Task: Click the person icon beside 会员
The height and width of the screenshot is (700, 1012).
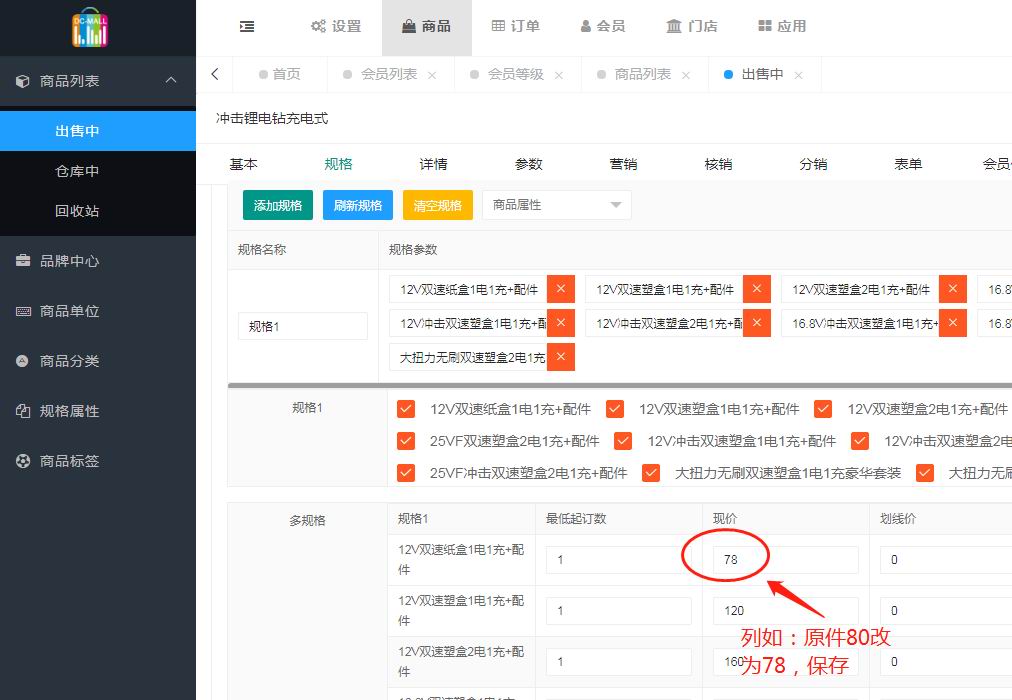Action: coord(585,26)
